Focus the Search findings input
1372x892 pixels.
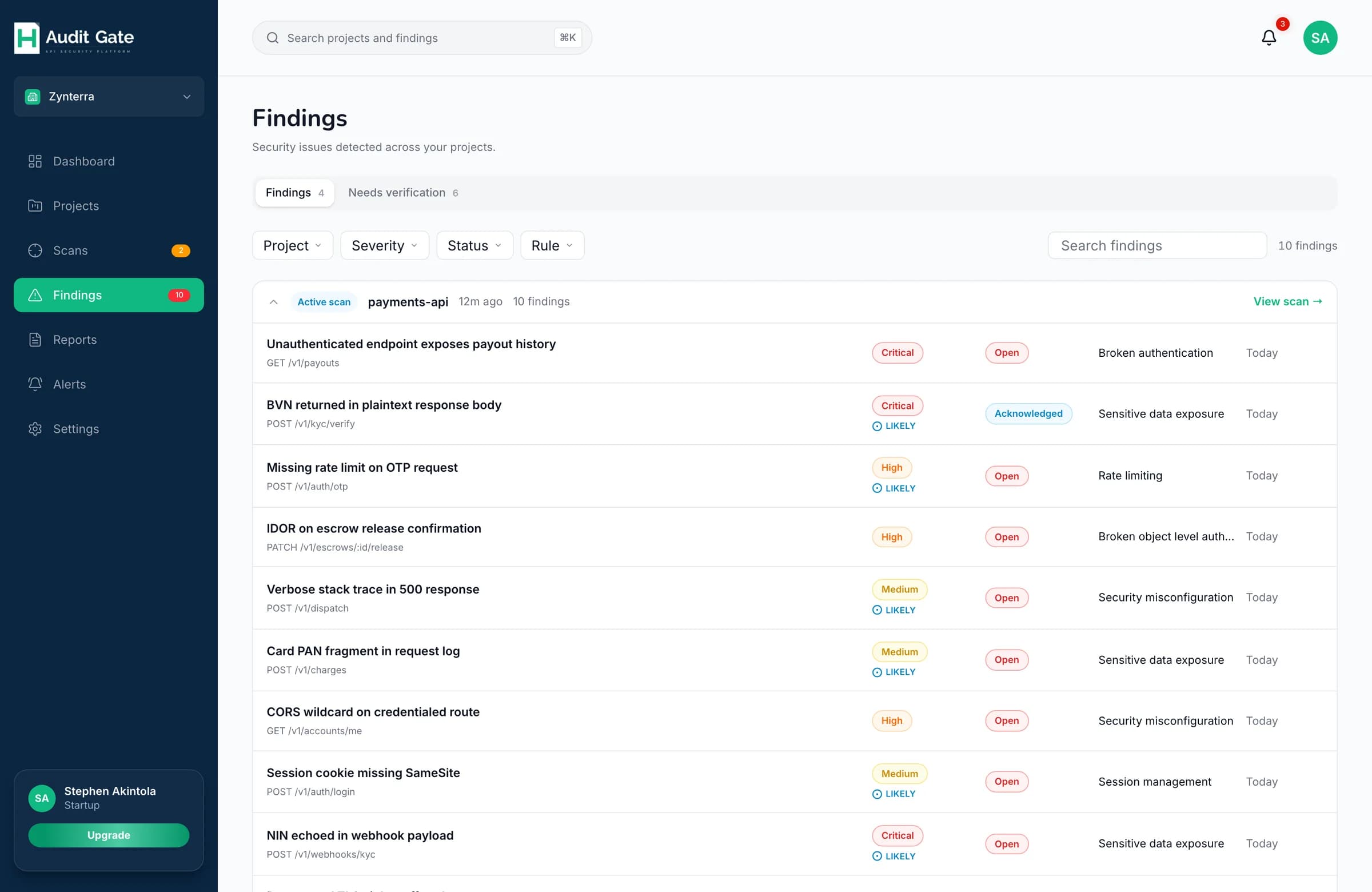pyautogui.click(x=1157, y=246)
